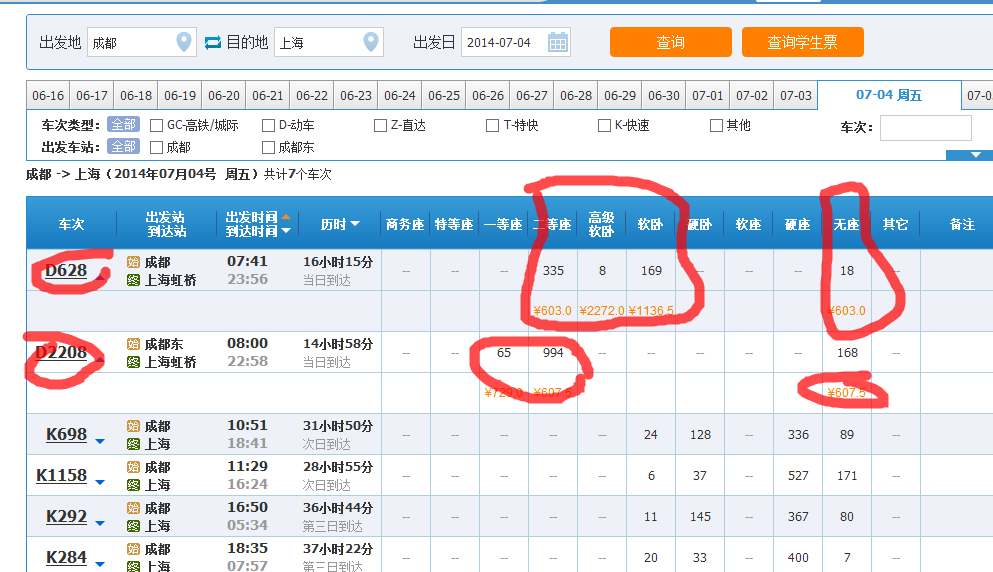Click the 终 terminal icon beside 上海虹桥 in the D628 row

click(133, 279)
